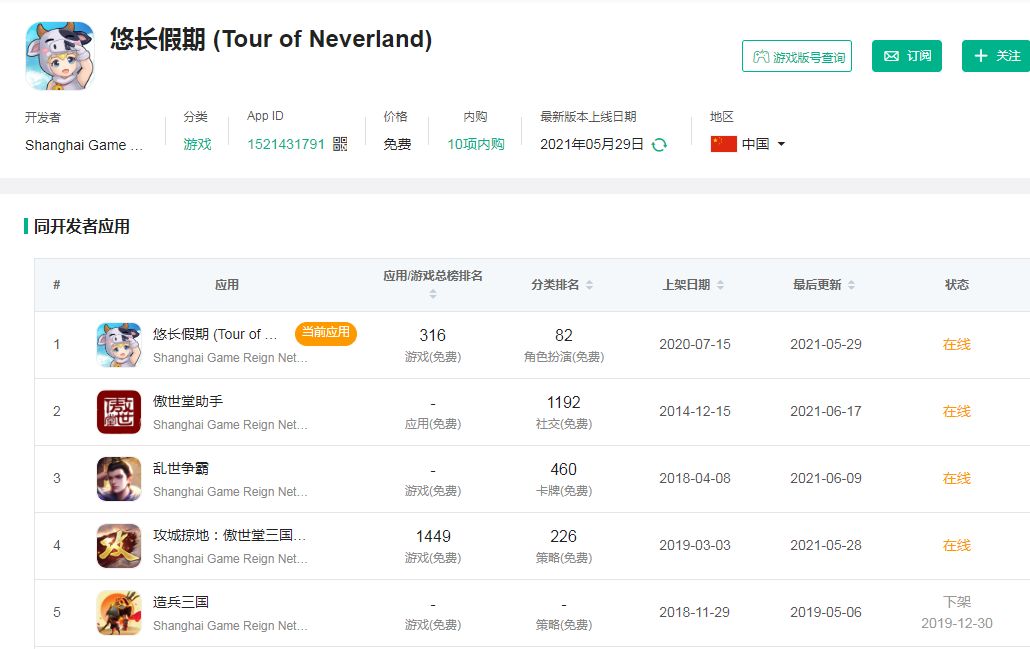
Task: Click the 订阅 subscribe button
Action: [907, 56]
